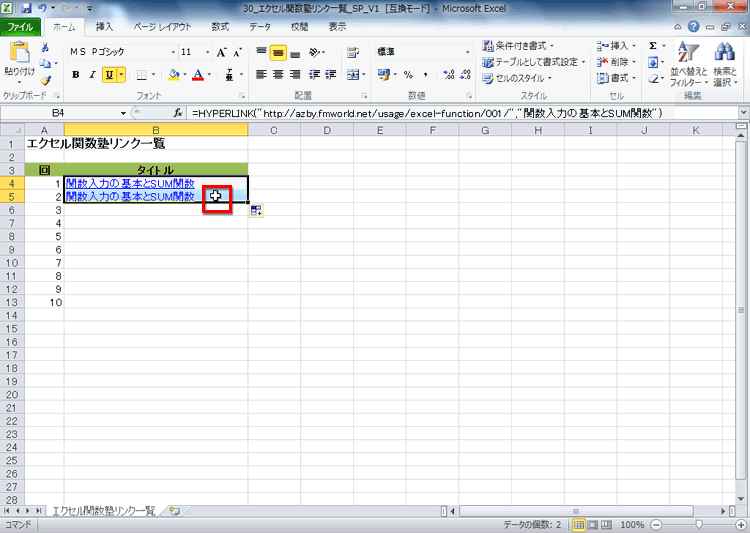Click the Paste (貼り付け) icon

19,53
